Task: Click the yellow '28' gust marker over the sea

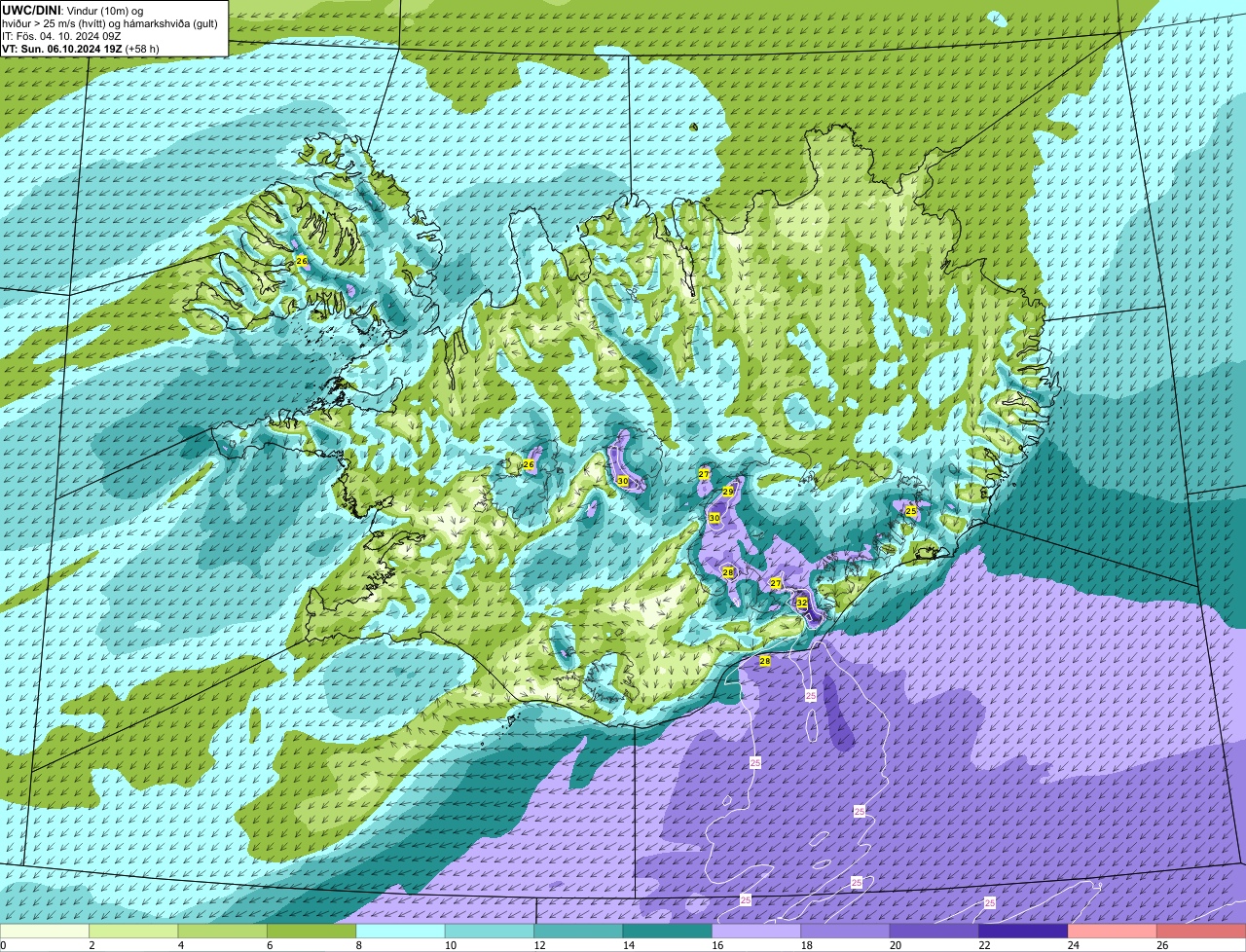Action: click(764, 661)
